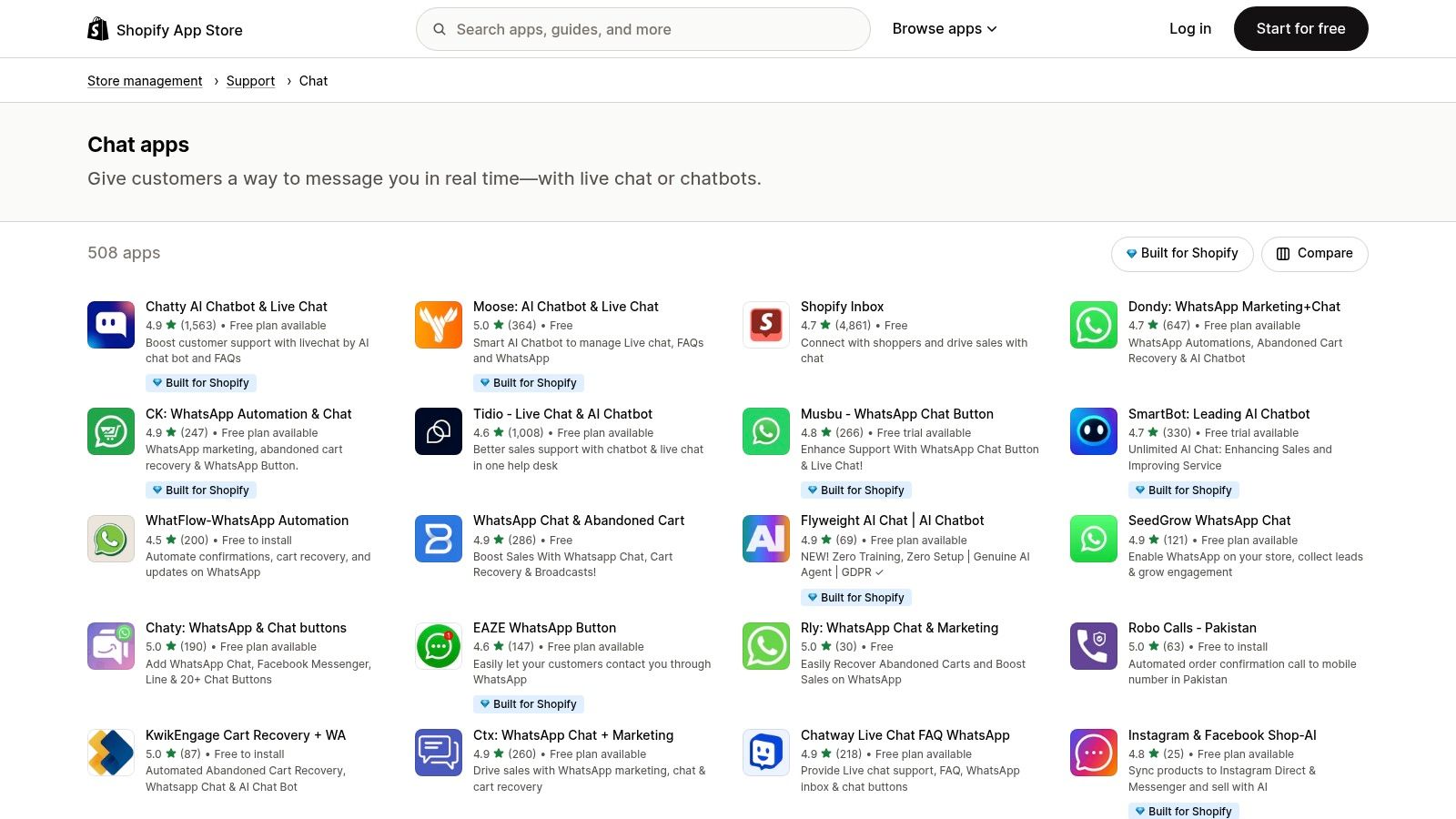Image resolution: width=1456 pixels, height=819 pixels.
Task: Click the Shopify Inbox app icon
Action: [x=765, y=324]
